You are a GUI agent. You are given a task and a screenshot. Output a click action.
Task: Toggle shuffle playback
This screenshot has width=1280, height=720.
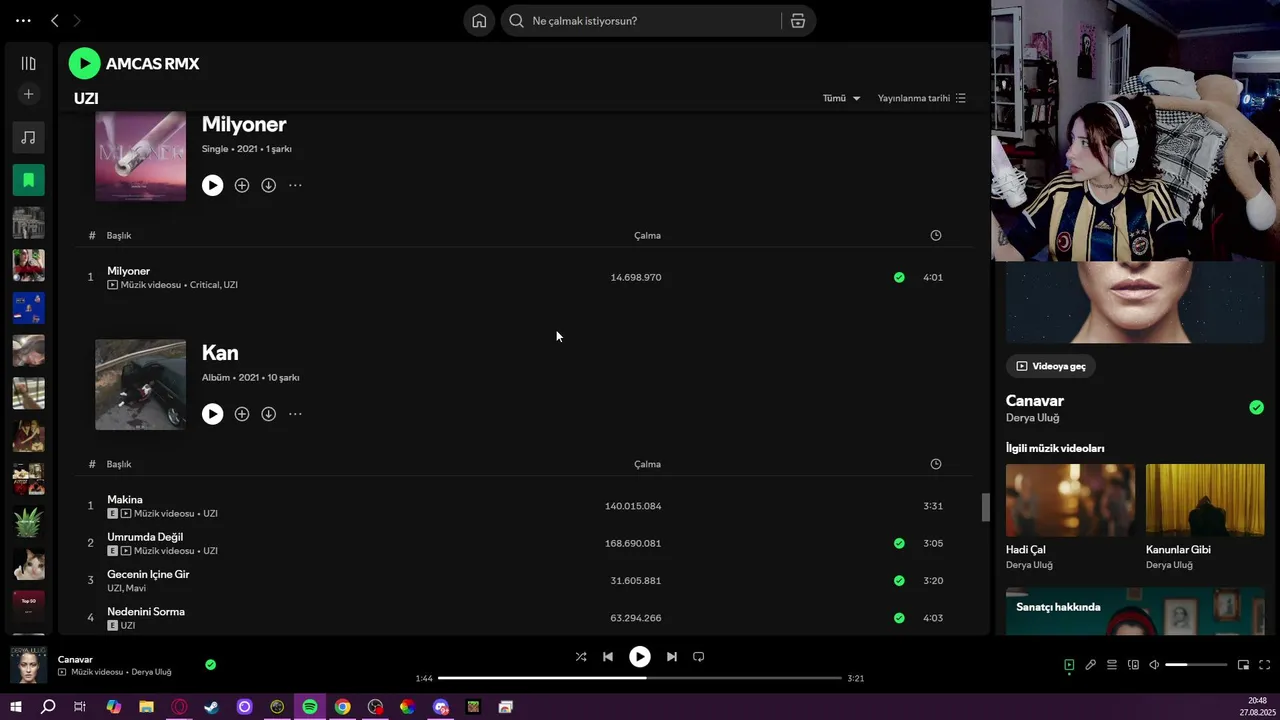point(581,657)
